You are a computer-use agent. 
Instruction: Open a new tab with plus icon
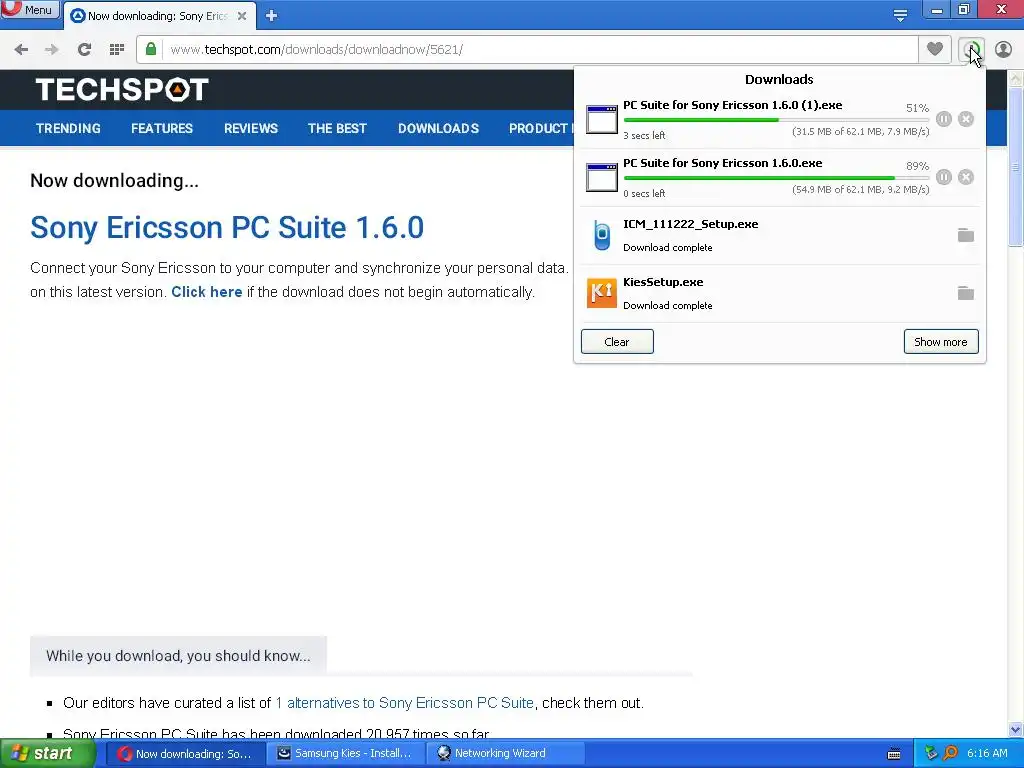(272, 16)
